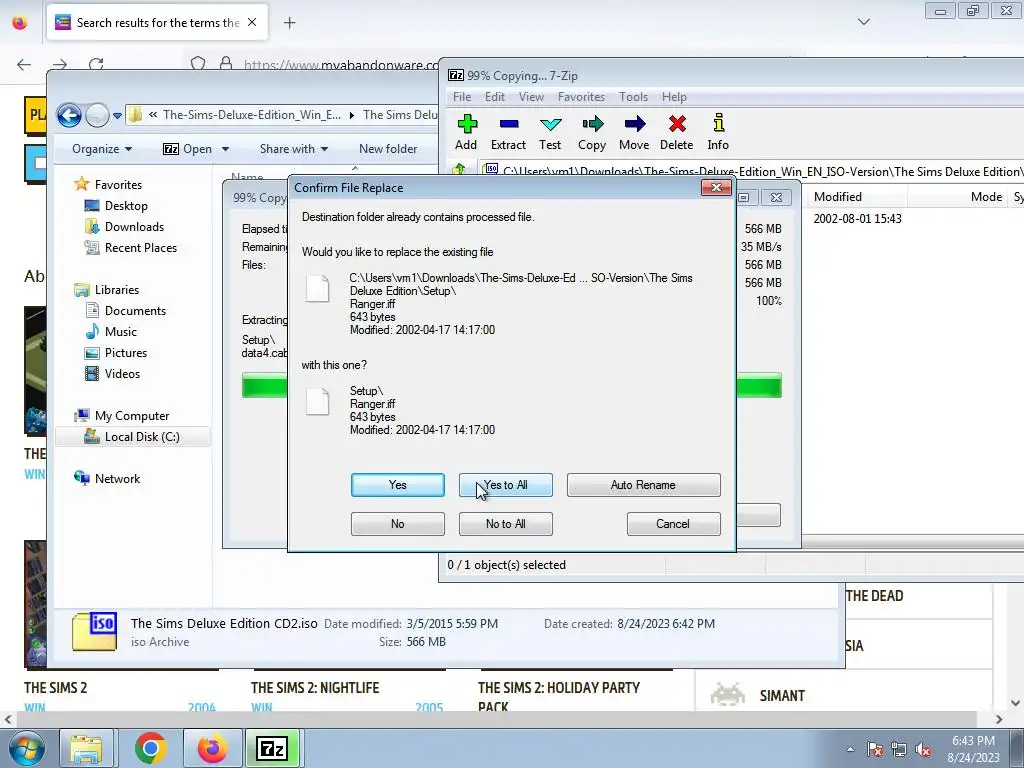Open the 7-Zip View menu

[531, 97]
